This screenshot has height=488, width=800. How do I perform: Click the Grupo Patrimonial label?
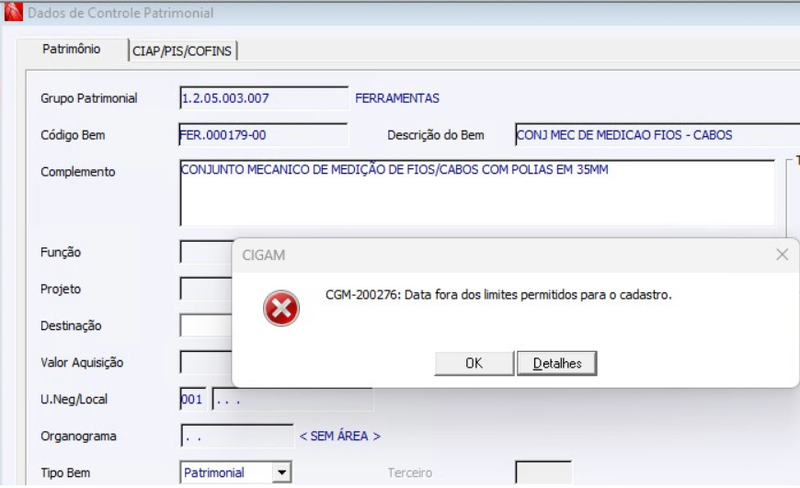coord(89,98)
